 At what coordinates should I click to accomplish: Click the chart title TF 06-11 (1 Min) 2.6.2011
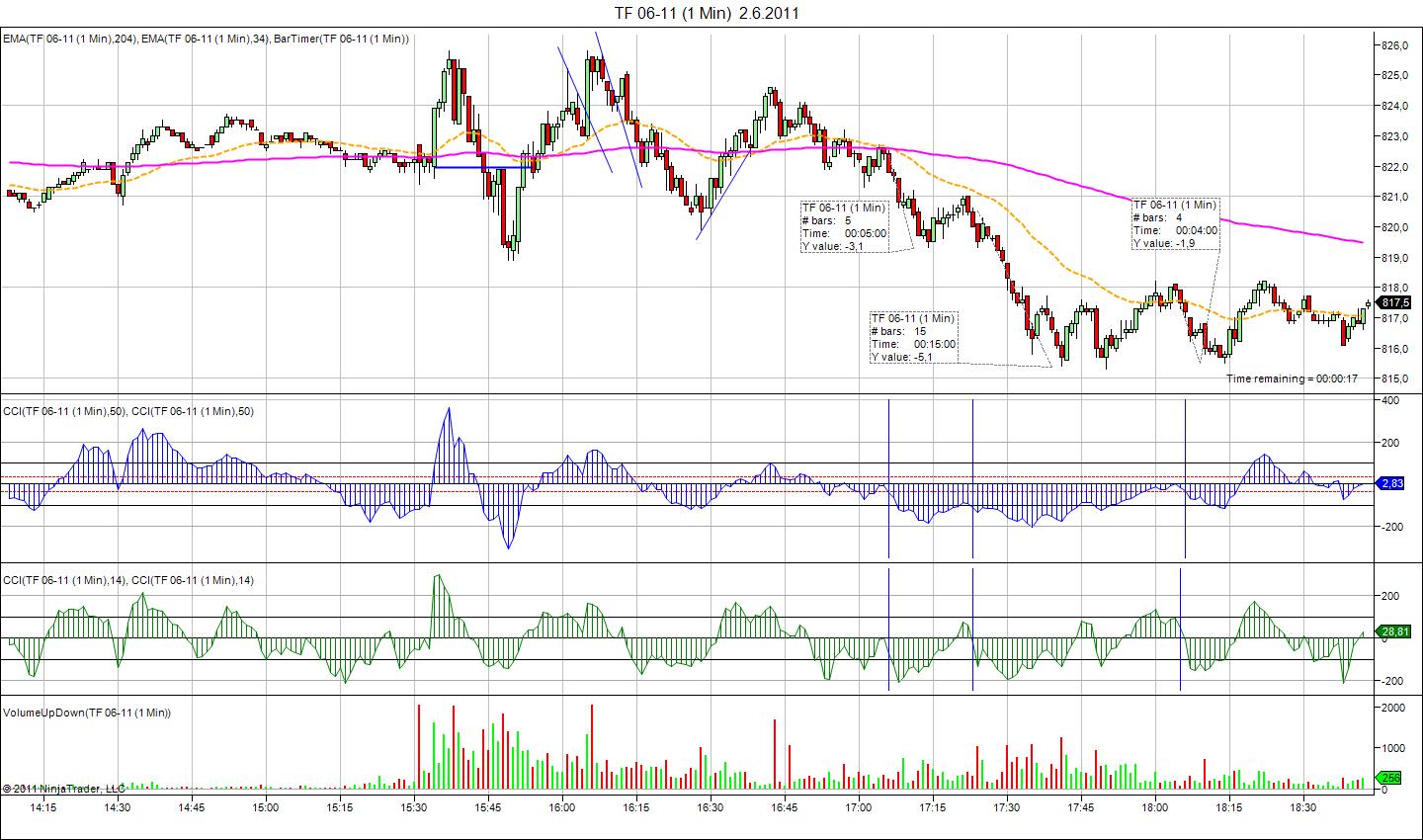pos(706,13)
